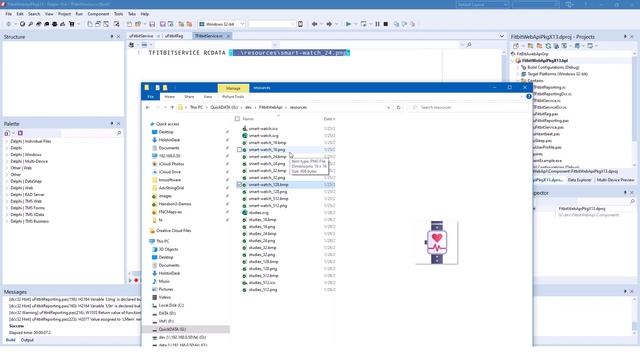Uncheck the smart-watch_128.bmp checkbox
This screenshot has height=360, width=640.
pos(239,185)
